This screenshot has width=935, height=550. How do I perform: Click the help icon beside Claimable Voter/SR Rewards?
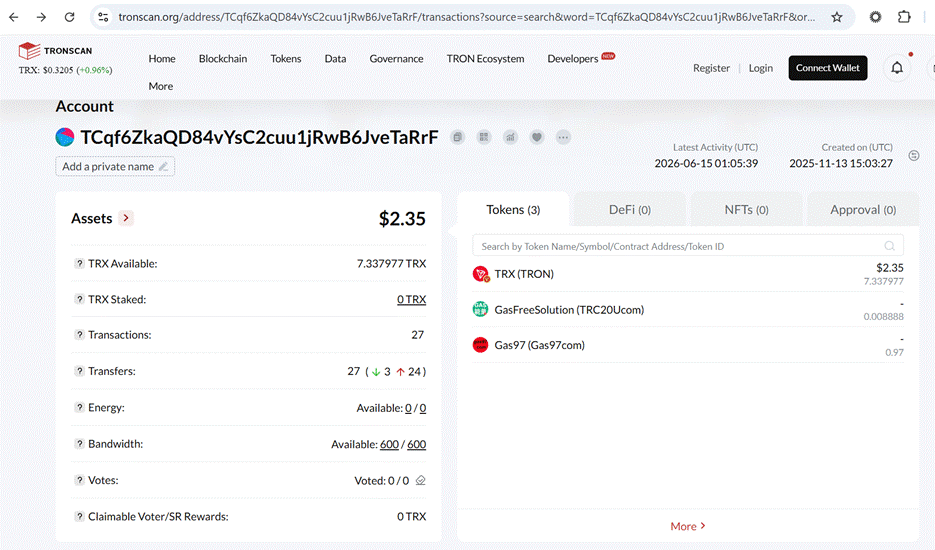tap(79, 517)
